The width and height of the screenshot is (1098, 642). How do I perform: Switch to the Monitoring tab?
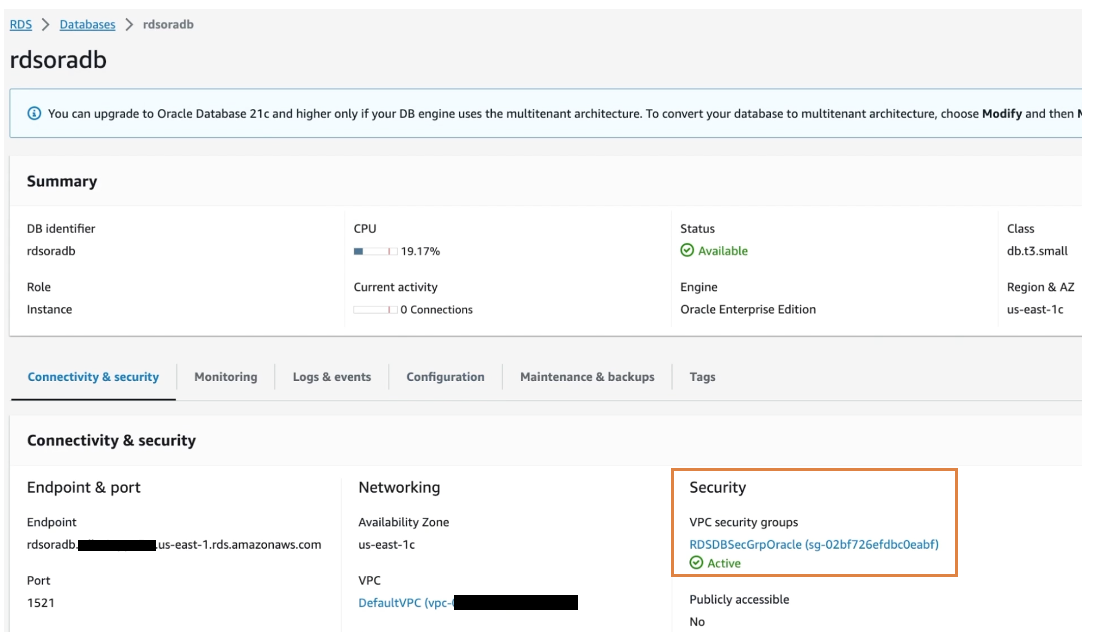tap(225, 377)
